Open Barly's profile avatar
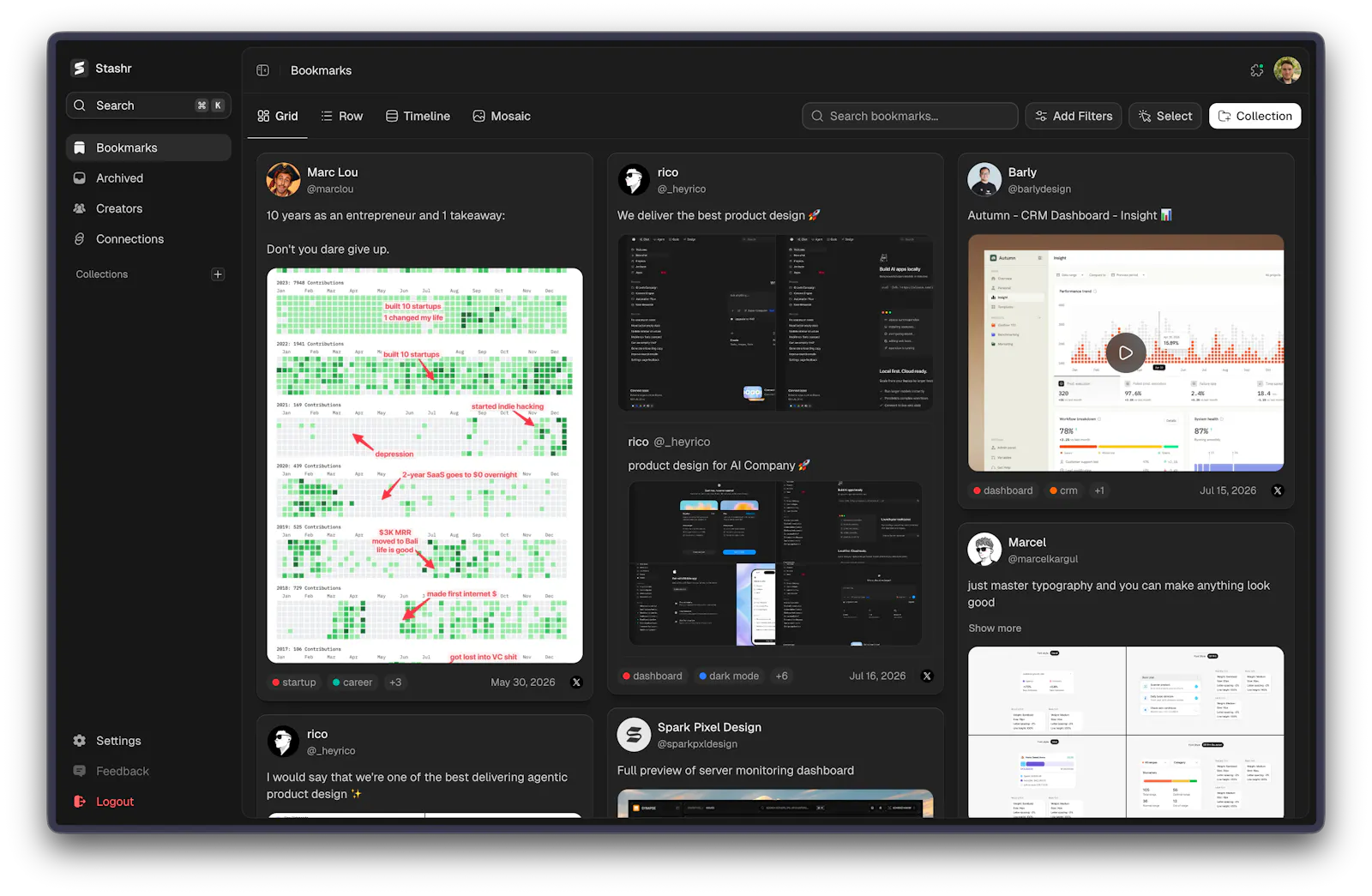This screenshot has height=896, width=1372. pos(984,180)
